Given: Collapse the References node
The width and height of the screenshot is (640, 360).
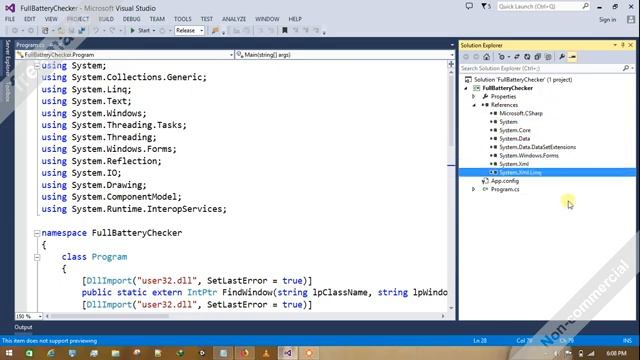Looking at the screenshot, I should coord(474,105).
